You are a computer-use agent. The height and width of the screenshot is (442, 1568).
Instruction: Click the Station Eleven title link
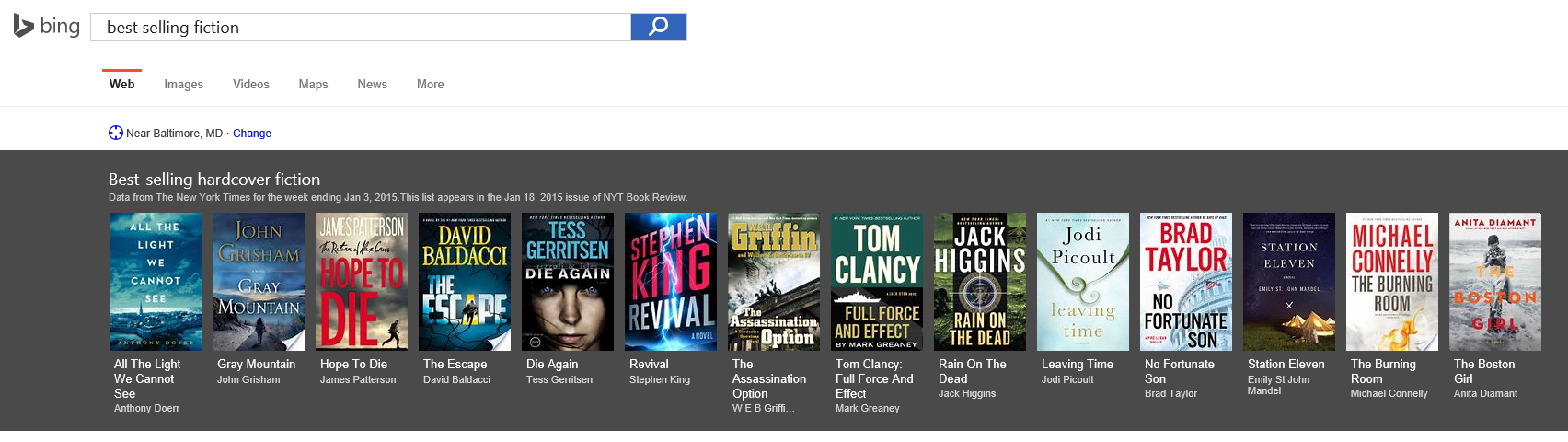(x=1286, y=365)
